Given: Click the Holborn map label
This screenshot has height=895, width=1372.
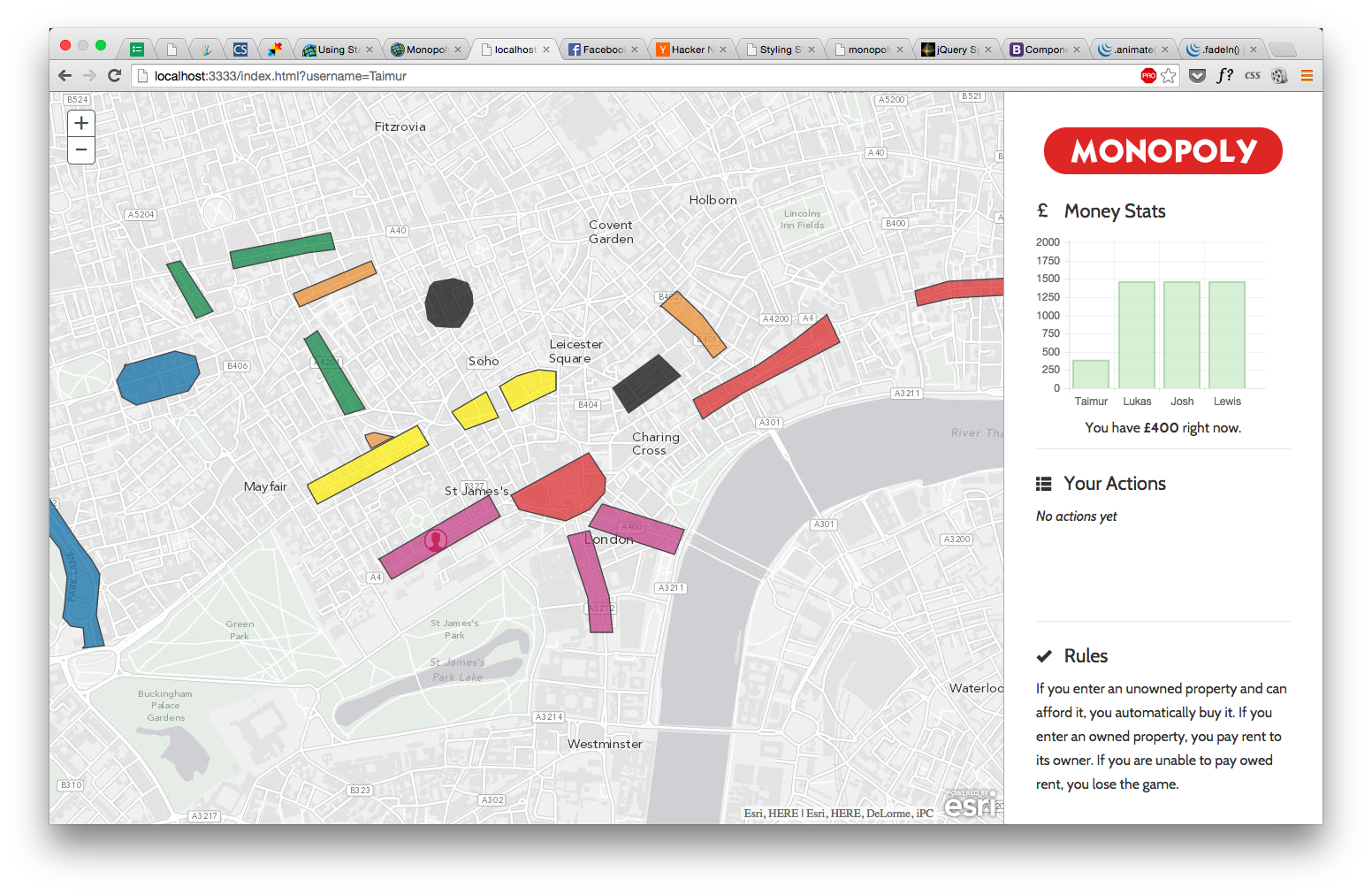Looking at the screenshot, I should coord(713,200).
